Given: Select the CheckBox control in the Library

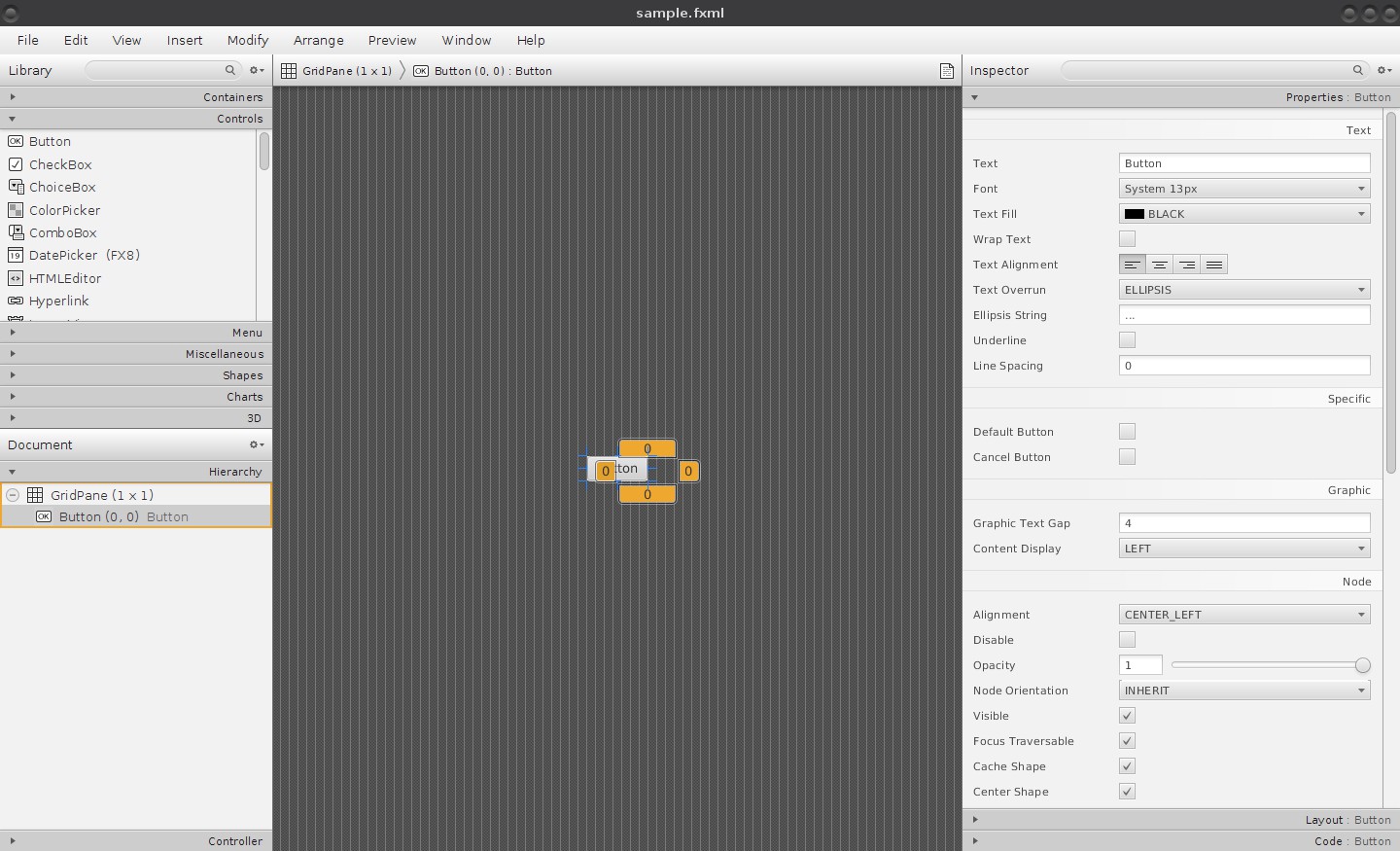Looking at the screenshot, I should [x=58, y=164].
